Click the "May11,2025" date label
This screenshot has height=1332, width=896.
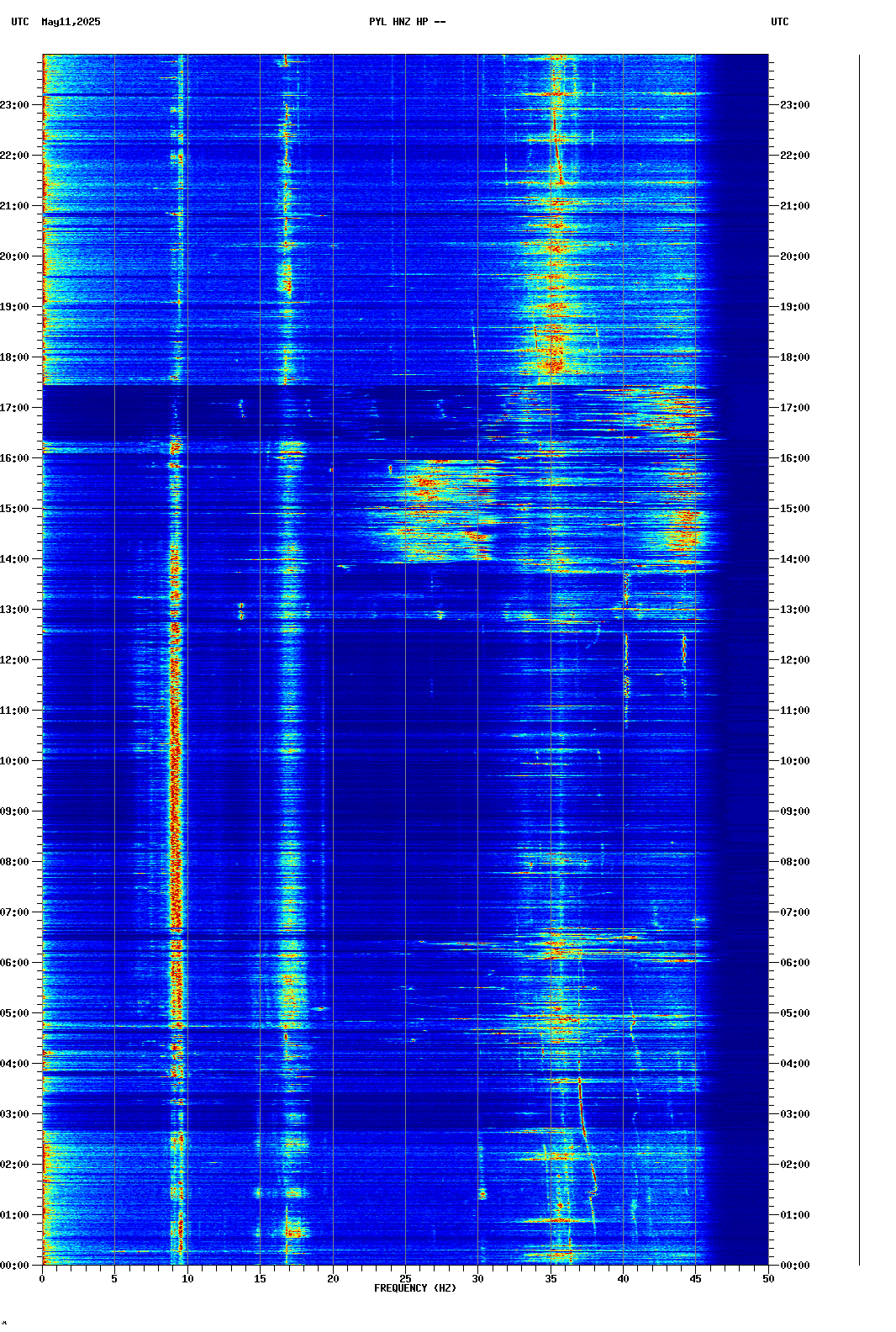click(x=71, y=22)
